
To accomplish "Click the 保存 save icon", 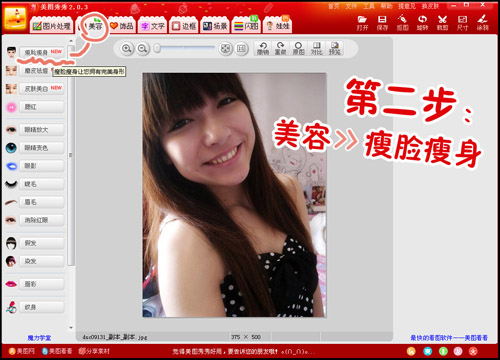I will click(382, 19).
